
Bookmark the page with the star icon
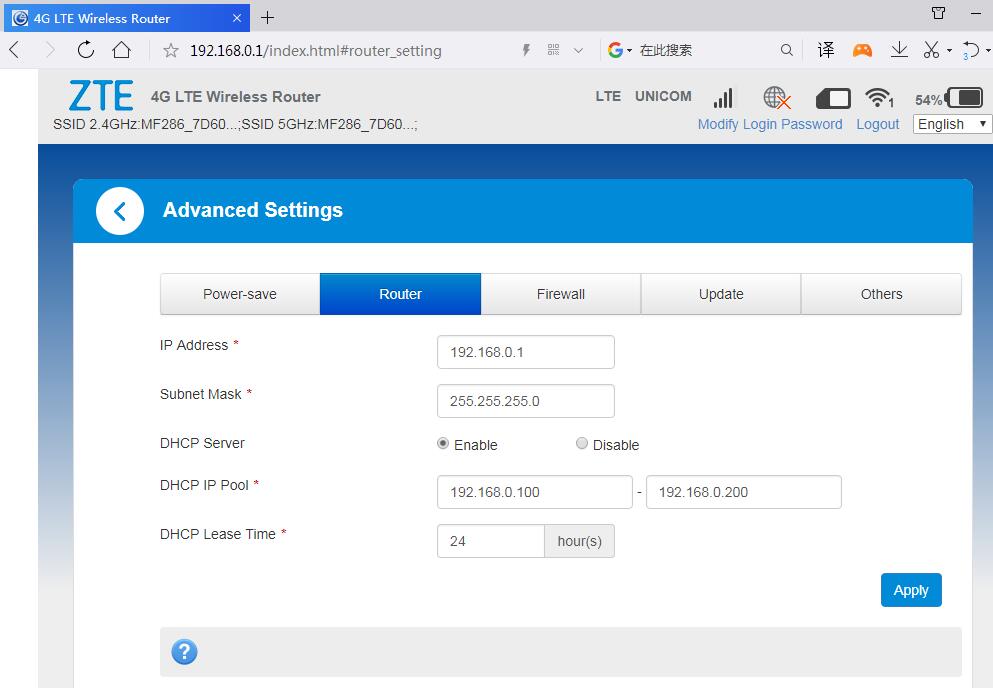171,51
